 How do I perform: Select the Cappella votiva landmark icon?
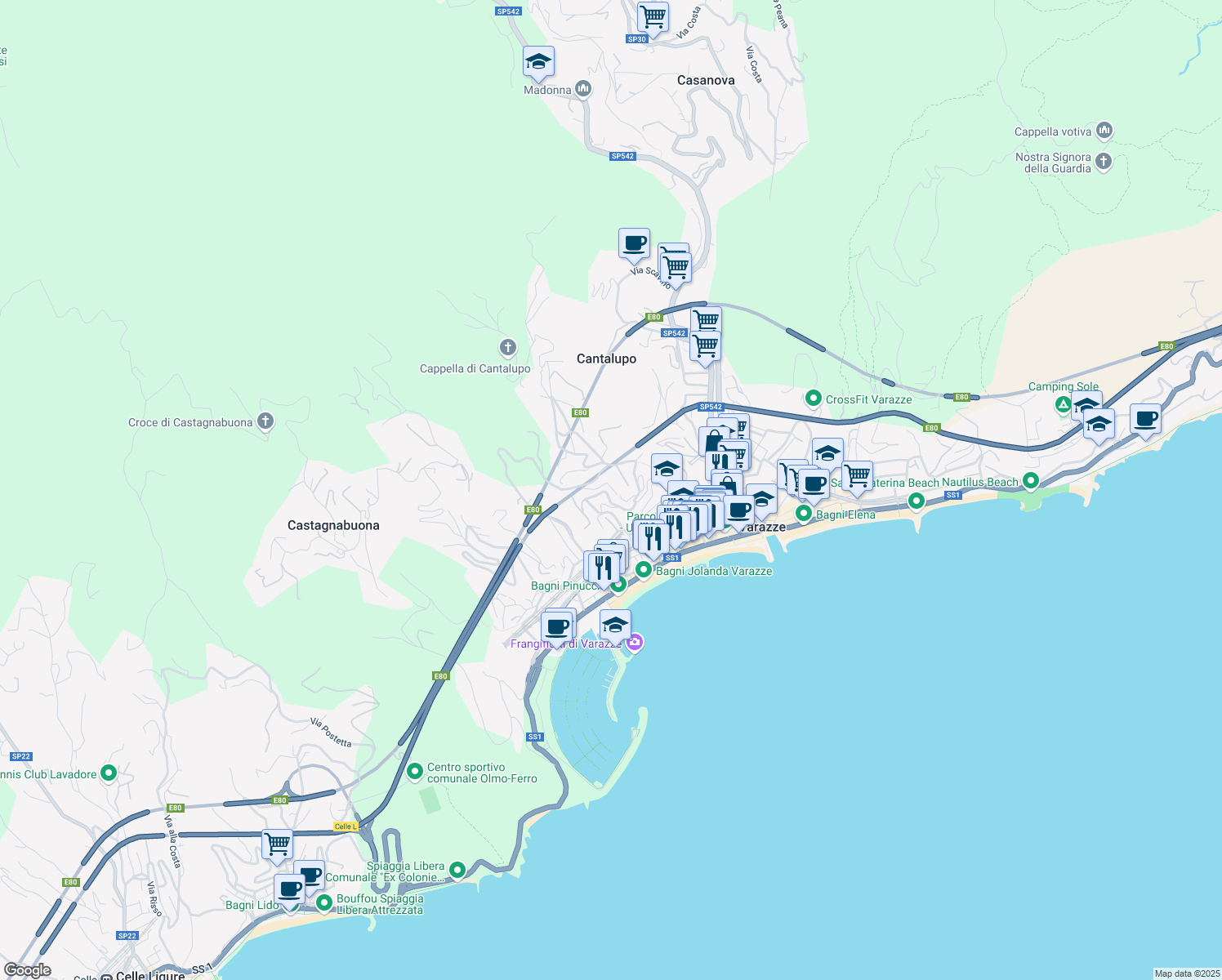click(x=1104, y=130)
